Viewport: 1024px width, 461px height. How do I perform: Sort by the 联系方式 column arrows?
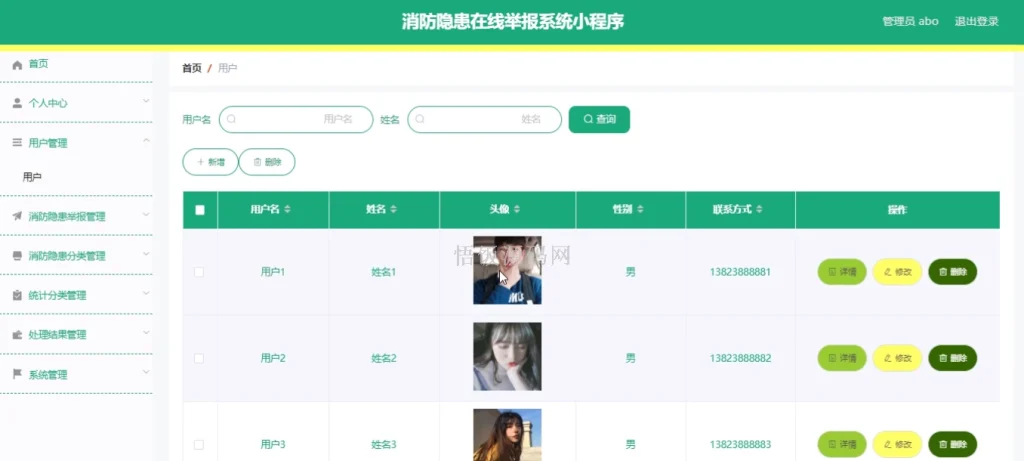[x=762, y=210]
